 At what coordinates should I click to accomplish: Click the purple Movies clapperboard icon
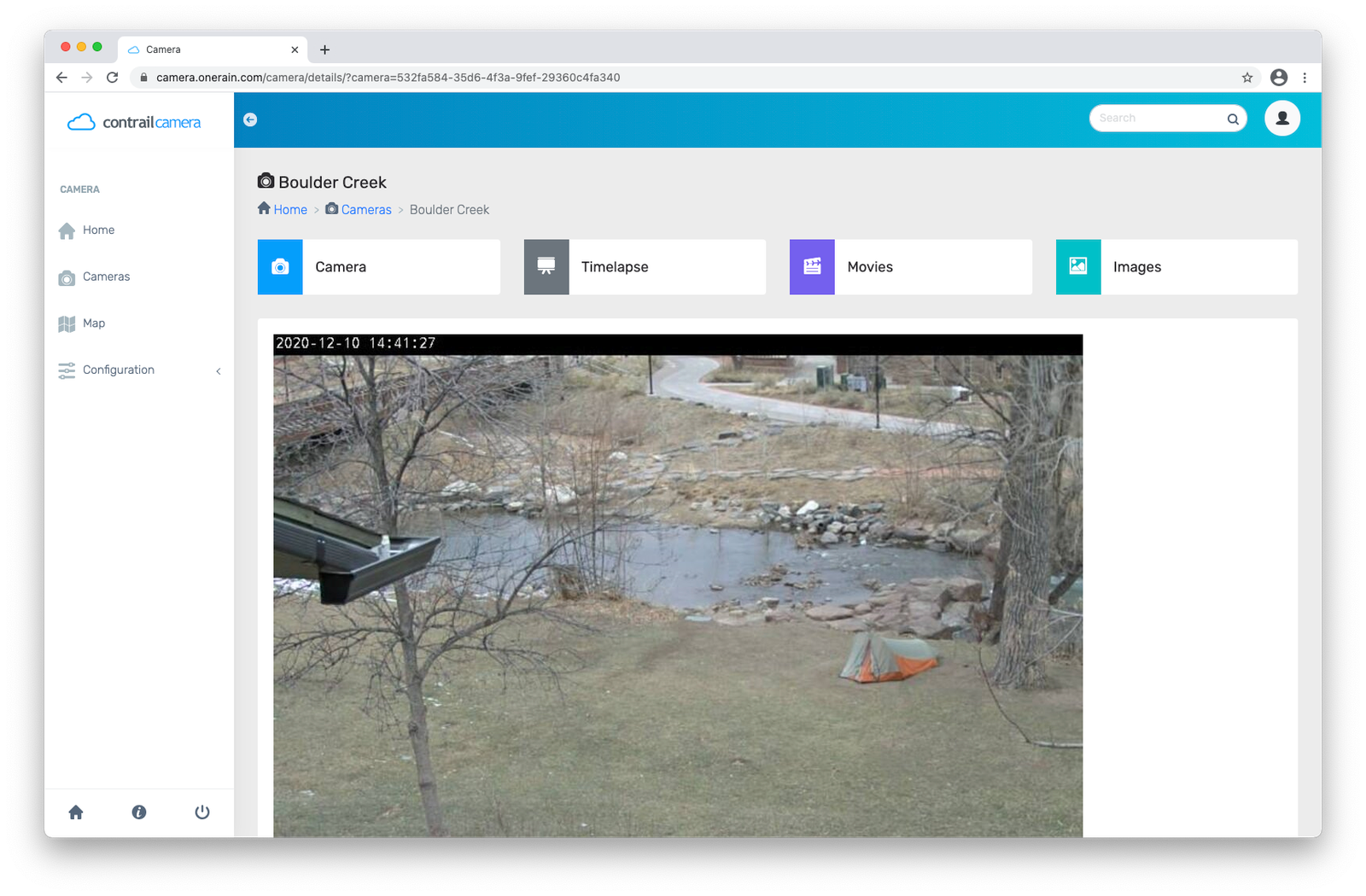pyautogui.click(x=812, y=267)
